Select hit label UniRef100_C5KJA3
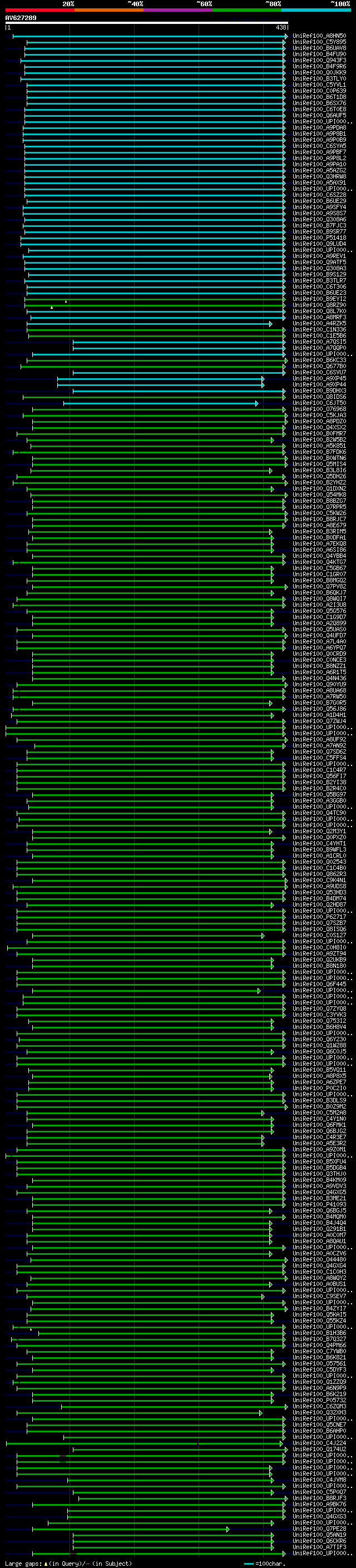 click(319, 415)
